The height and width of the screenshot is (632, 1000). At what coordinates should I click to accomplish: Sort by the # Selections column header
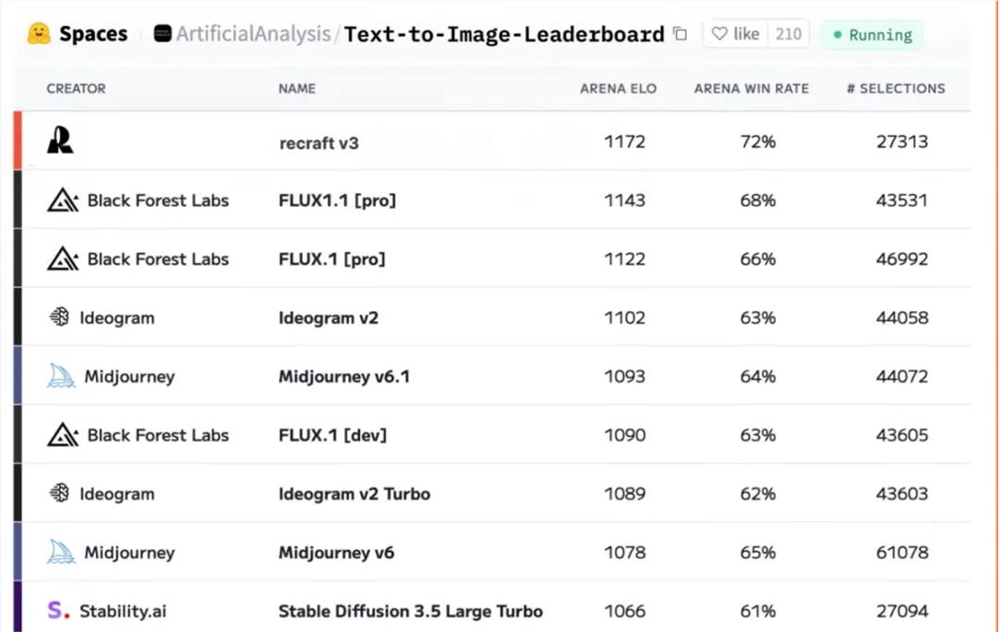pos(895,88)
